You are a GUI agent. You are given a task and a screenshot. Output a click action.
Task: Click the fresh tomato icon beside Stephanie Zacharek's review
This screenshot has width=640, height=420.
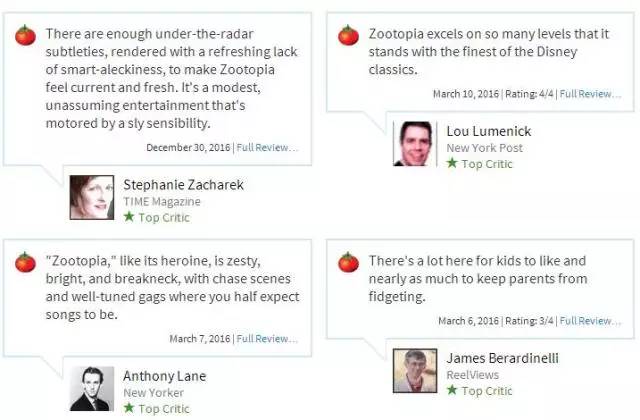pyautogui.click(x=25, y=36)
